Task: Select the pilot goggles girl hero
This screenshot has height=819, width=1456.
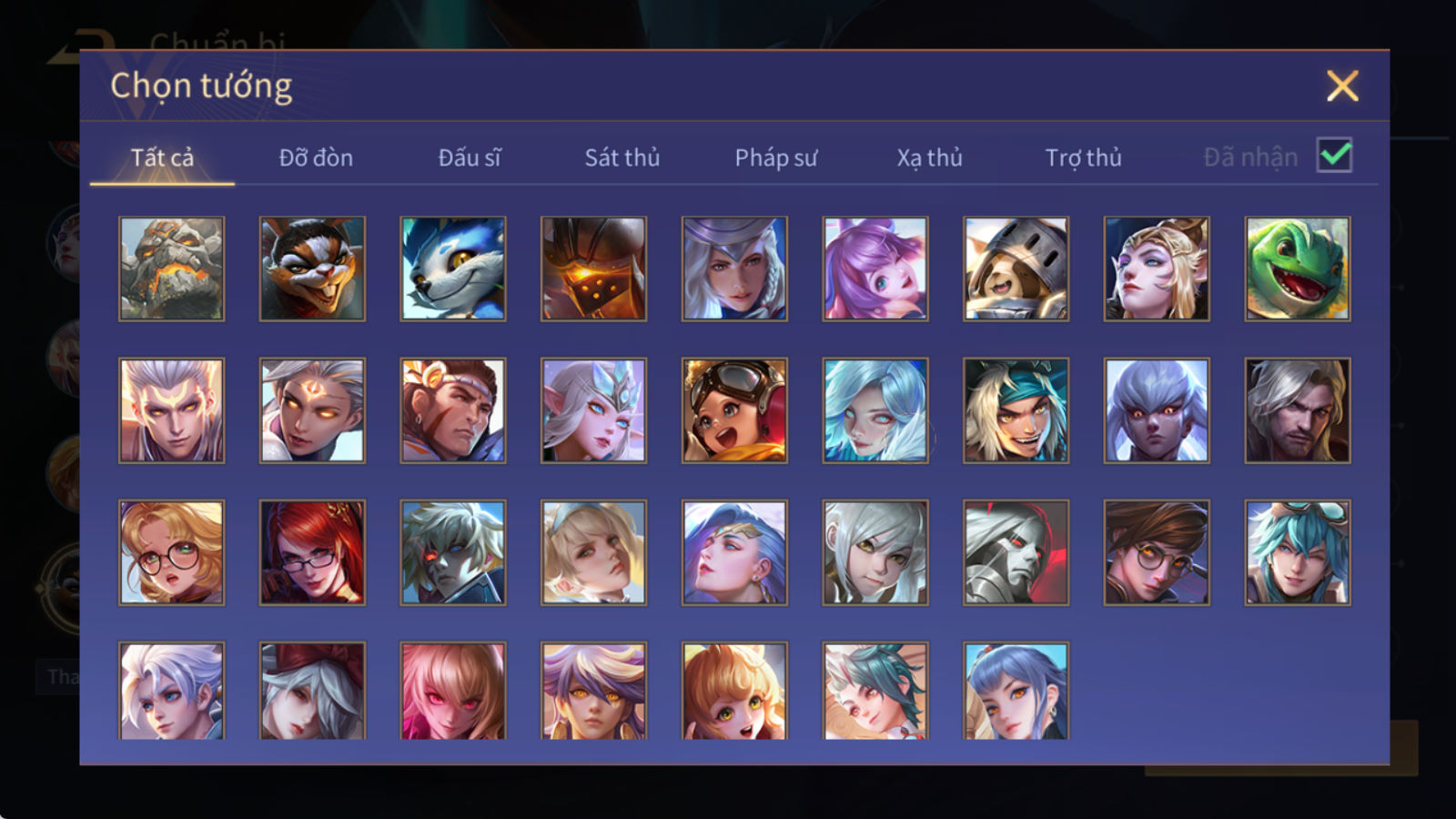Action: point(734,410)
